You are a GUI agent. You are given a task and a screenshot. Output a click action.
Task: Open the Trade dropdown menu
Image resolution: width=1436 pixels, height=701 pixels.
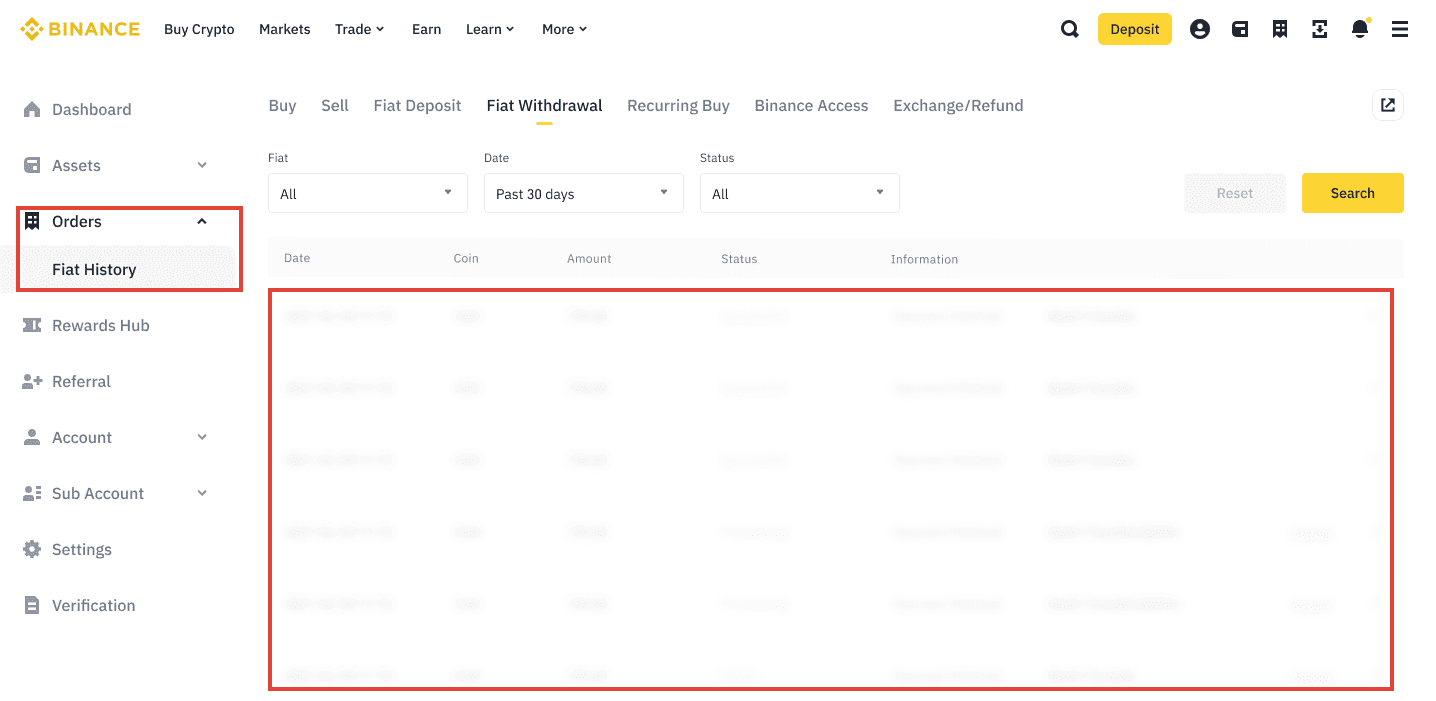click(360, 29)
